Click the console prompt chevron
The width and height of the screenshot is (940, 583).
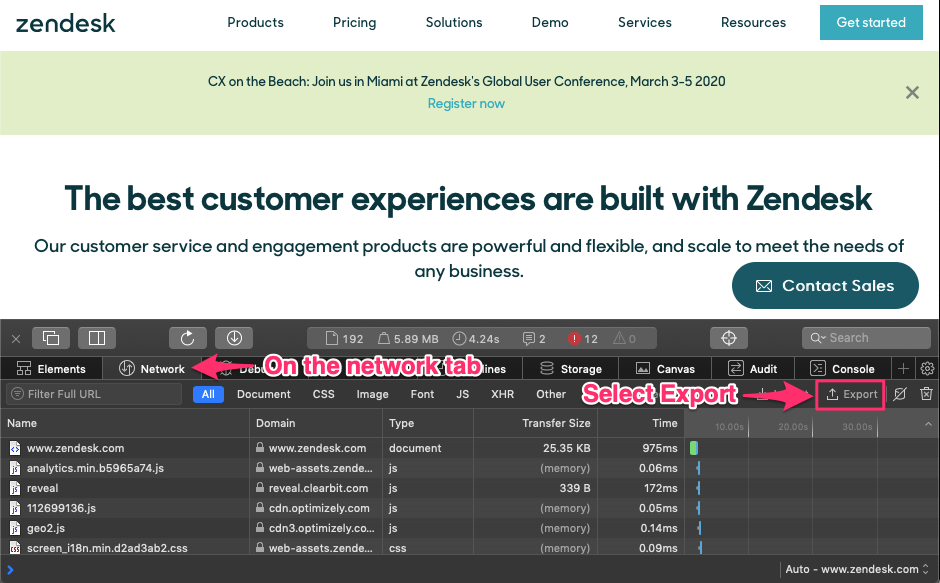(x=10, y=570)
